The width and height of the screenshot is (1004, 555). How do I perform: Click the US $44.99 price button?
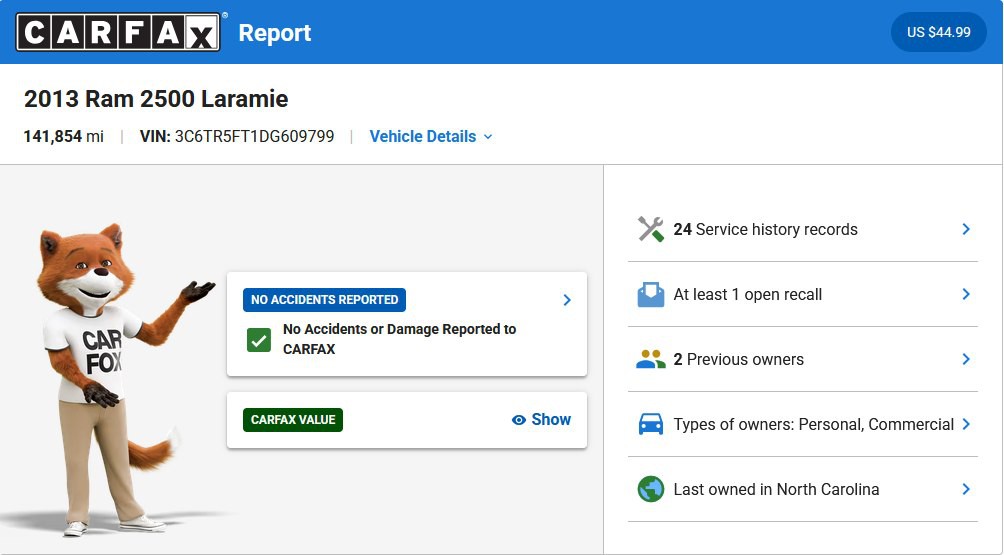tap(939, 32)
